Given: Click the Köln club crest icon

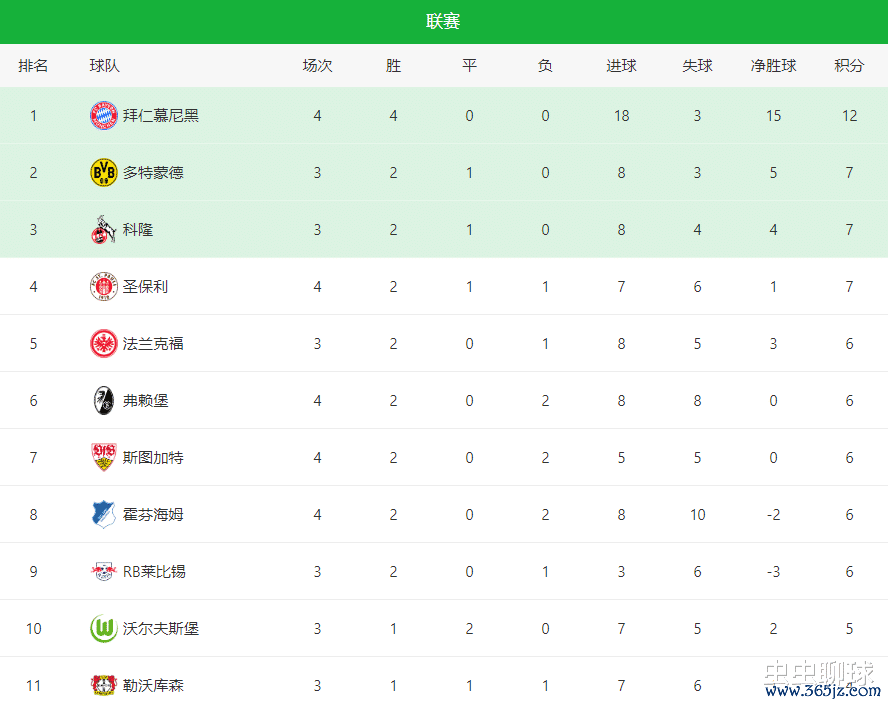Looking at the screenshot, I should [104, 229].
